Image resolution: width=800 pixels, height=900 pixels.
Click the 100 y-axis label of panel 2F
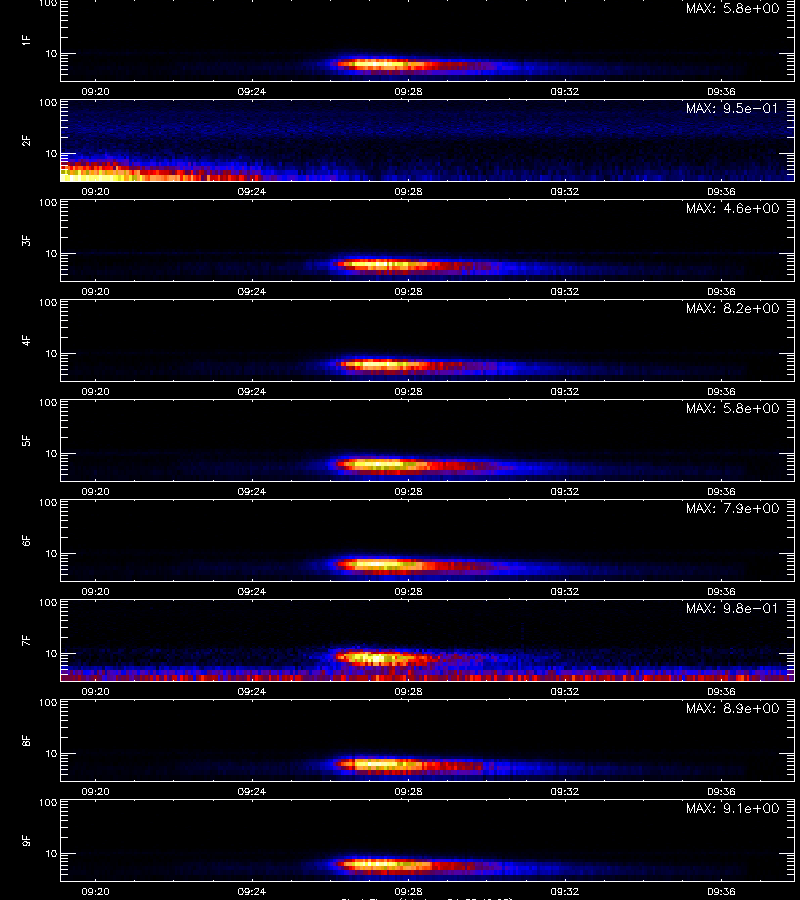click(x=48, y=103)
